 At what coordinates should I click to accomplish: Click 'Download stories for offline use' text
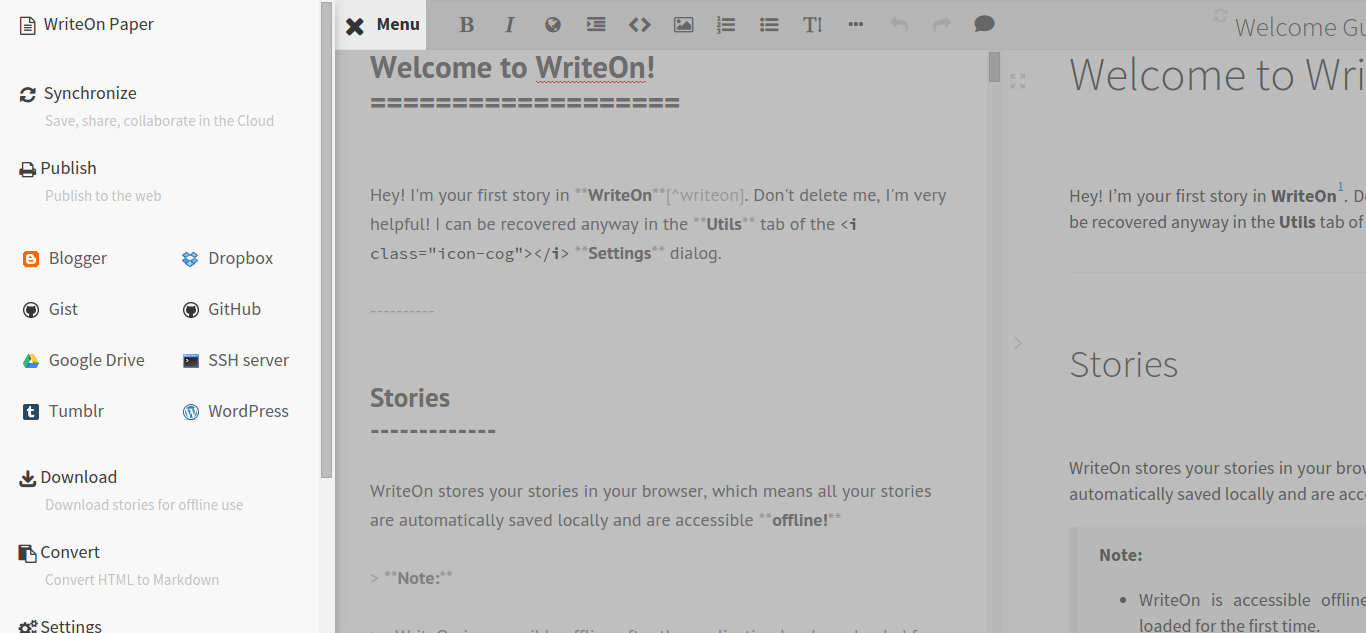pyautogui.click(x=144, y=505)
